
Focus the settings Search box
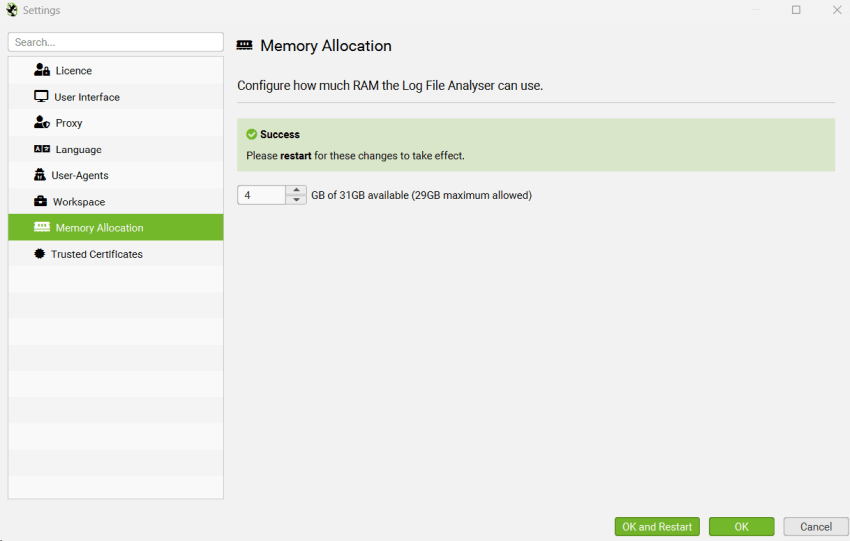click(115, 42)
